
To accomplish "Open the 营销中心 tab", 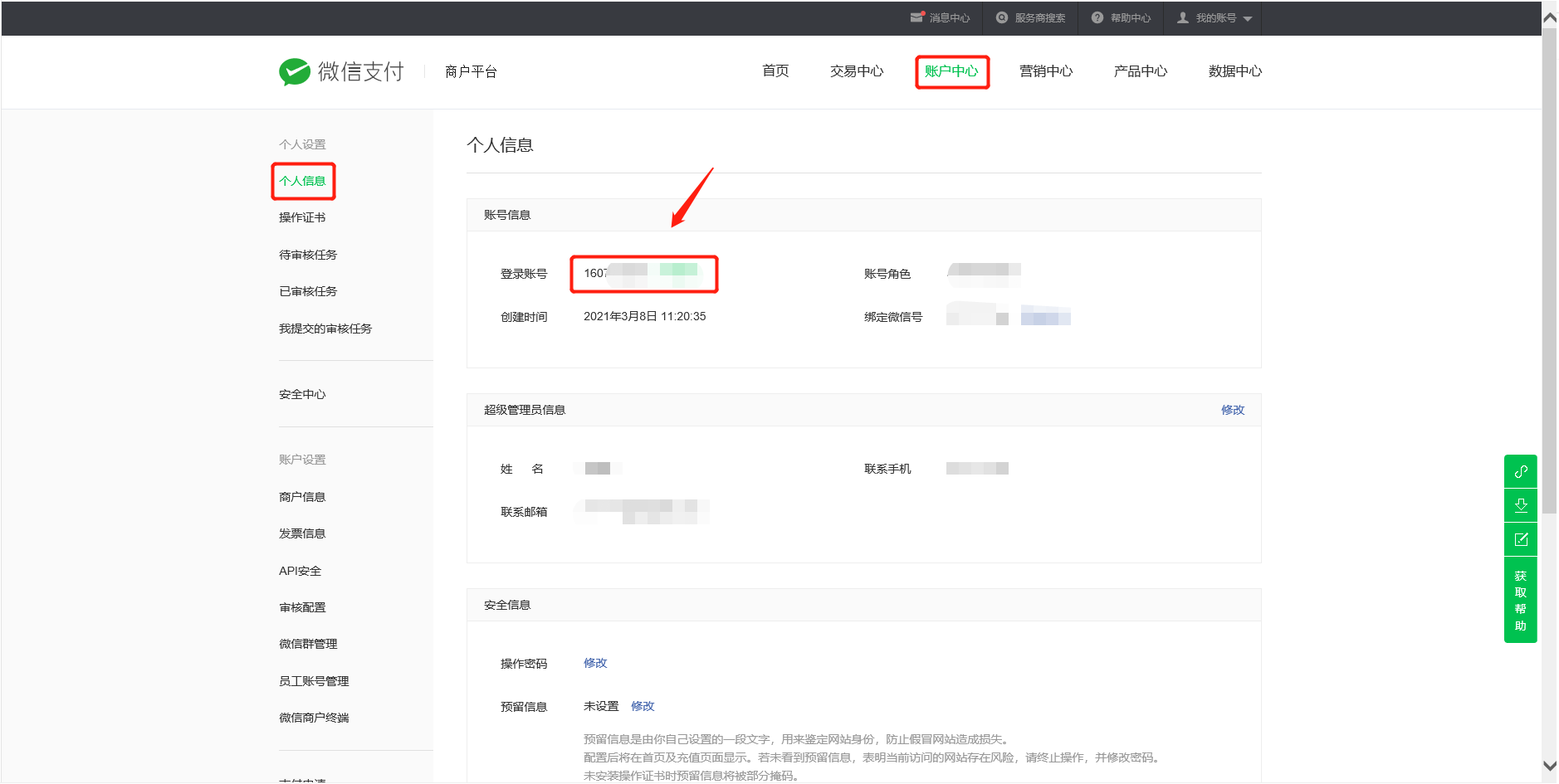I will [1046, 71].
